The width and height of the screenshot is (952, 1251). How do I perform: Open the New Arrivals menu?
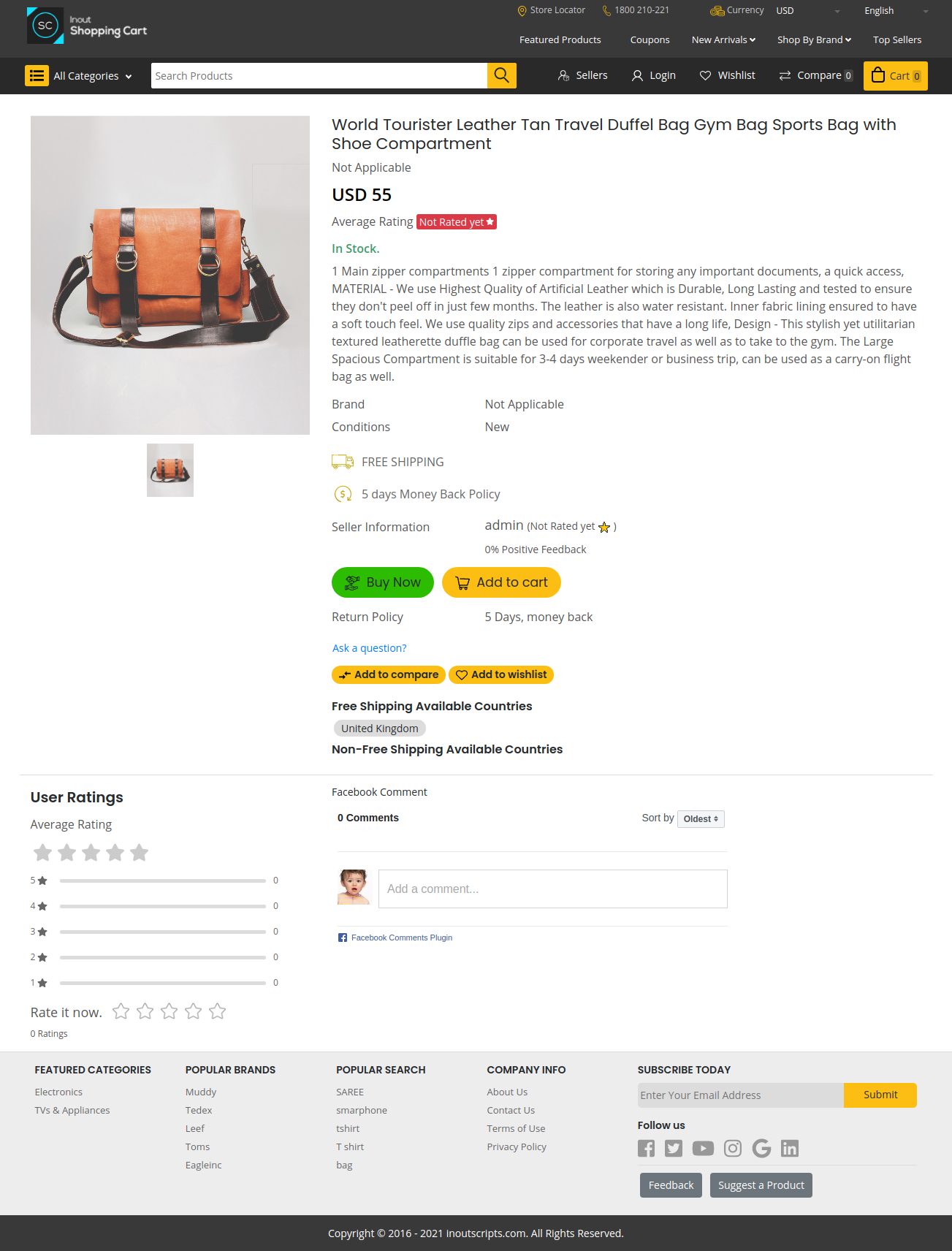point(723,39)
